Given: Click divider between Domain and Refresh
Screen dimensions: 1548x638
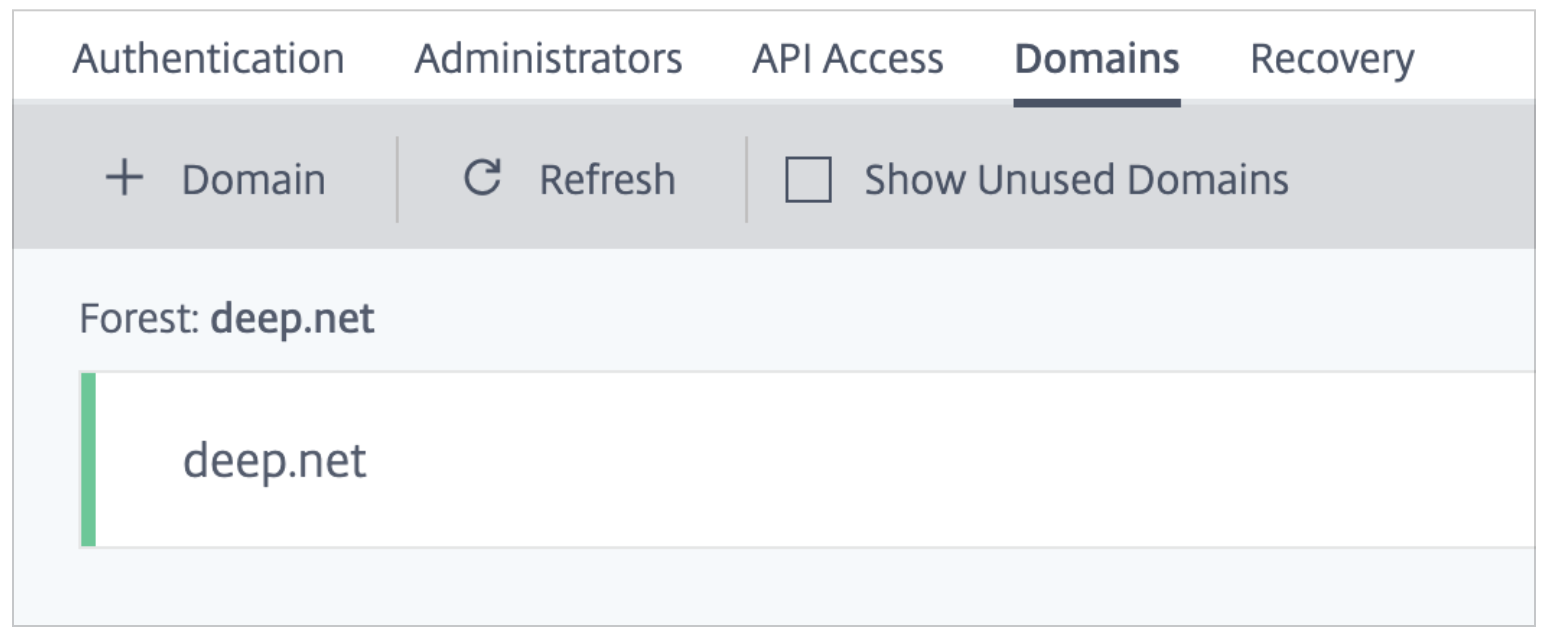Looking at the screenshot, I should (397, 180).
